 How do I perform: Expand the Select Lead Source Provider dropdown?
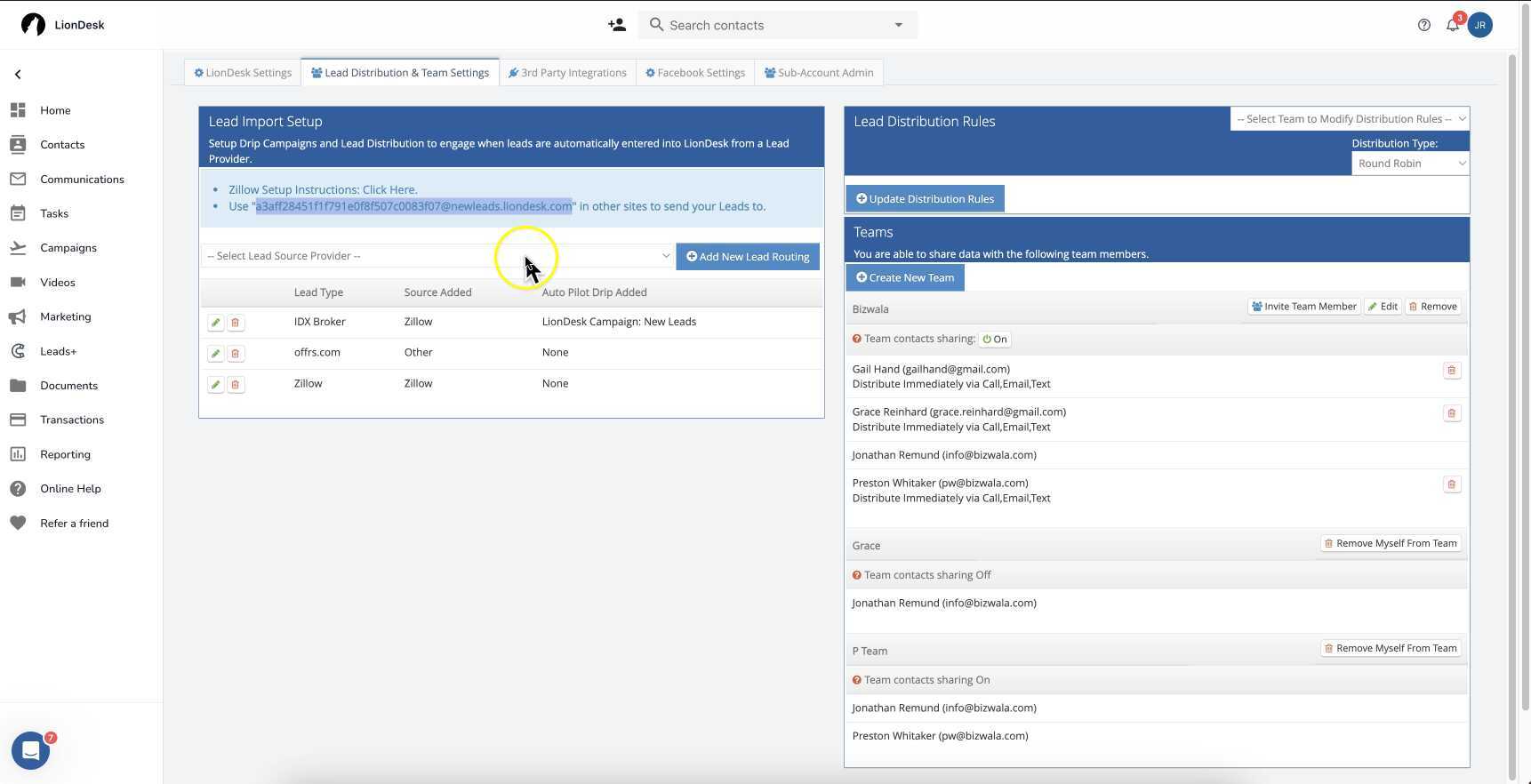coord(437,256)
